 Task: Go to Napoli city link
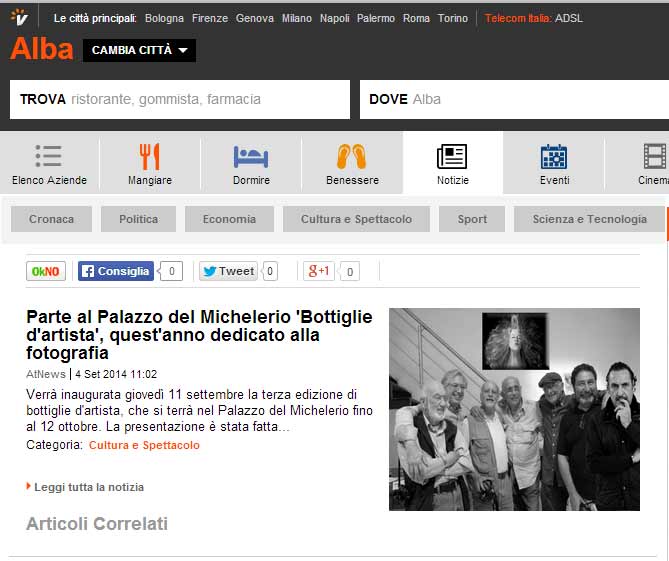(x=334, y=18)
